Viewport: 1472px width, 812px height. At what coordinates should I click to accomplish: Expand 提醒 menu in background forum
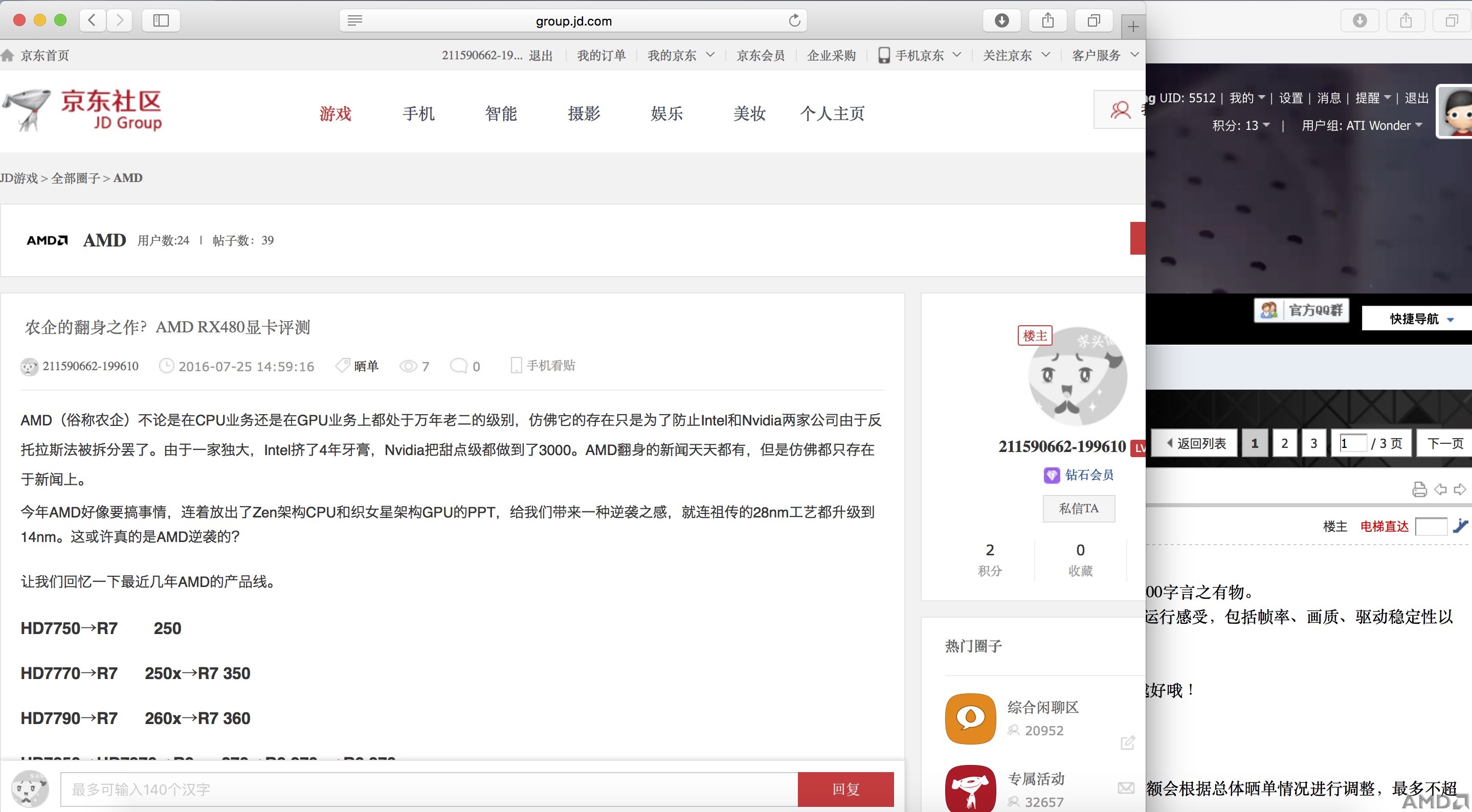point(1373,98)
